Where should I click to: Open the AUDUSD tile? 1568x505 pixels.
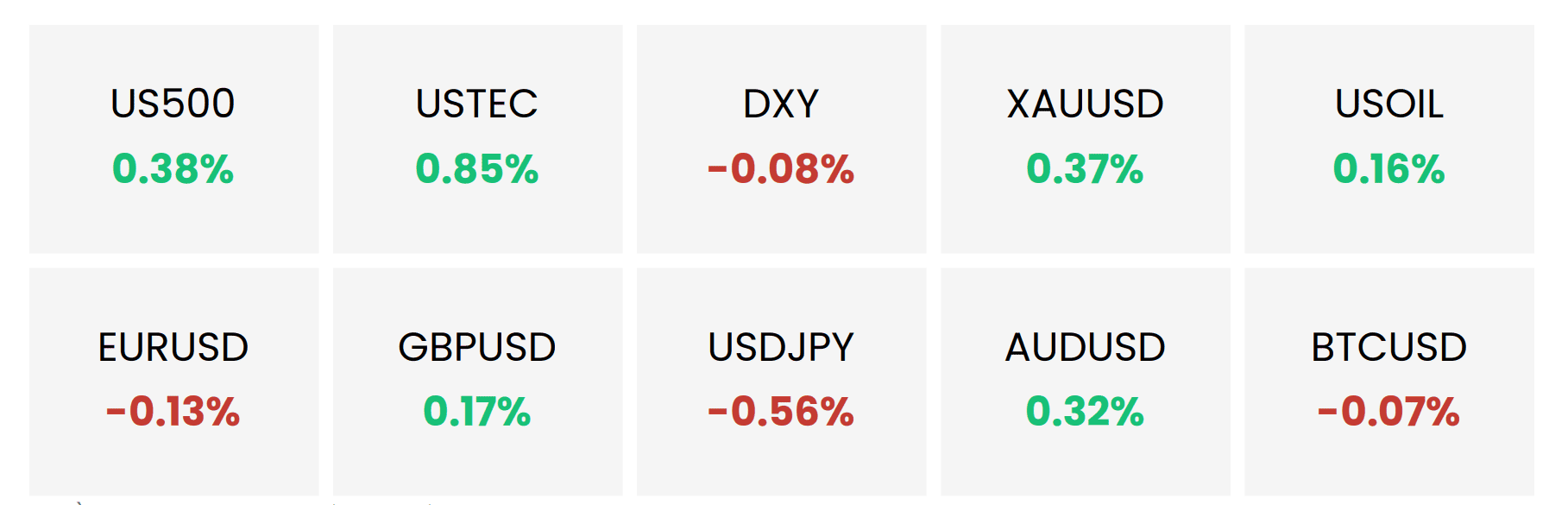pyautogui.click(x=1085, y=382)
